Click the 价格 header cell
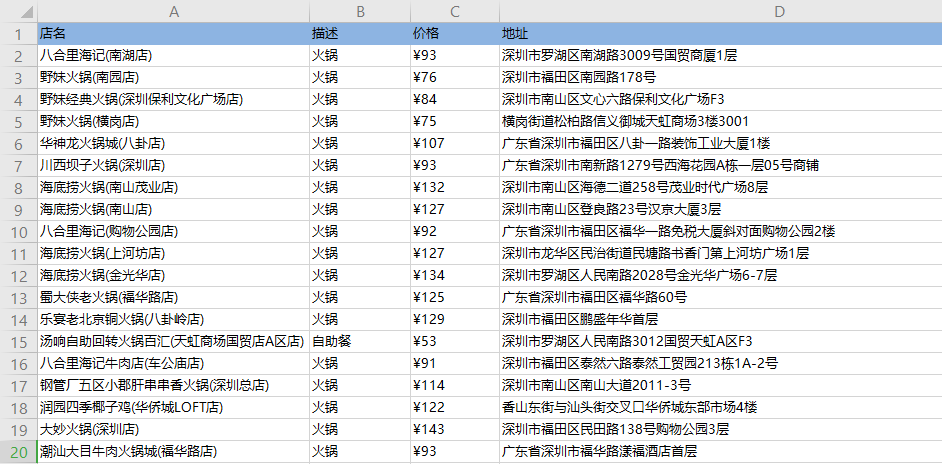The image size is (942, 464). click(x=455, y=34)
